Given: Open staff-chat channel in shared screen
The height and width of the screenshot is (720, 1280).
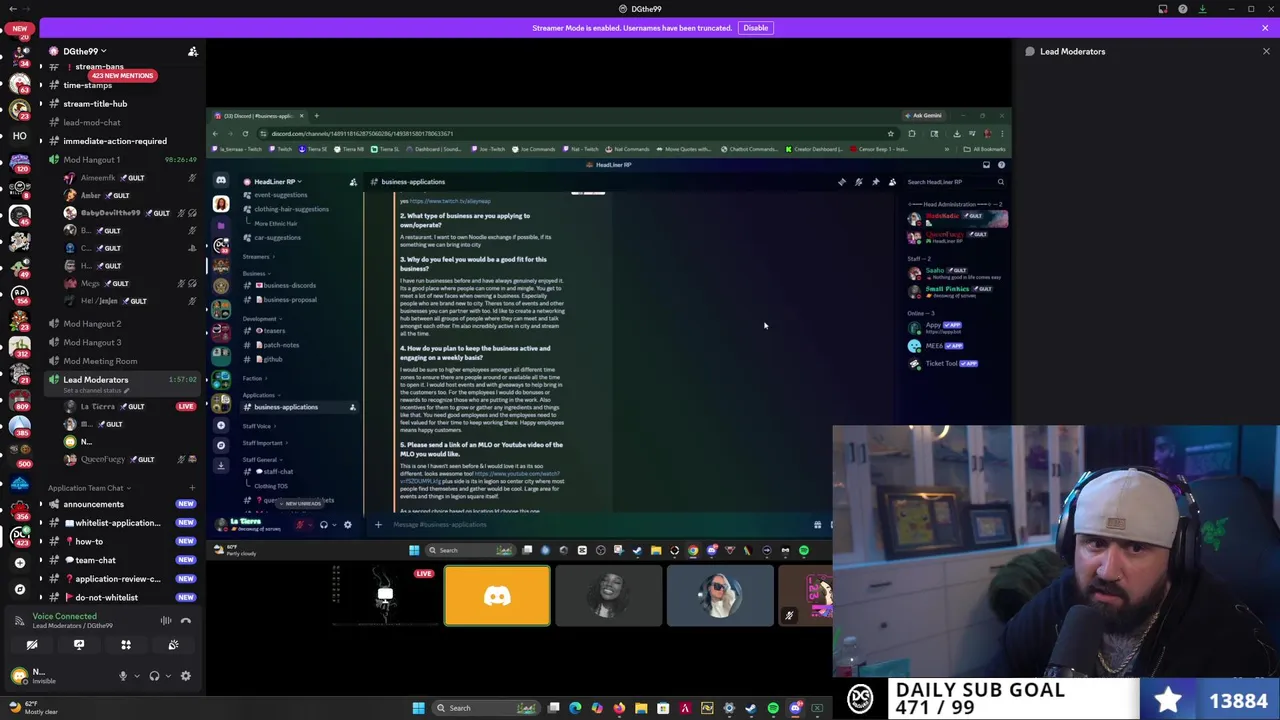Looking at the screenshot, I should [x=277, y=472].
